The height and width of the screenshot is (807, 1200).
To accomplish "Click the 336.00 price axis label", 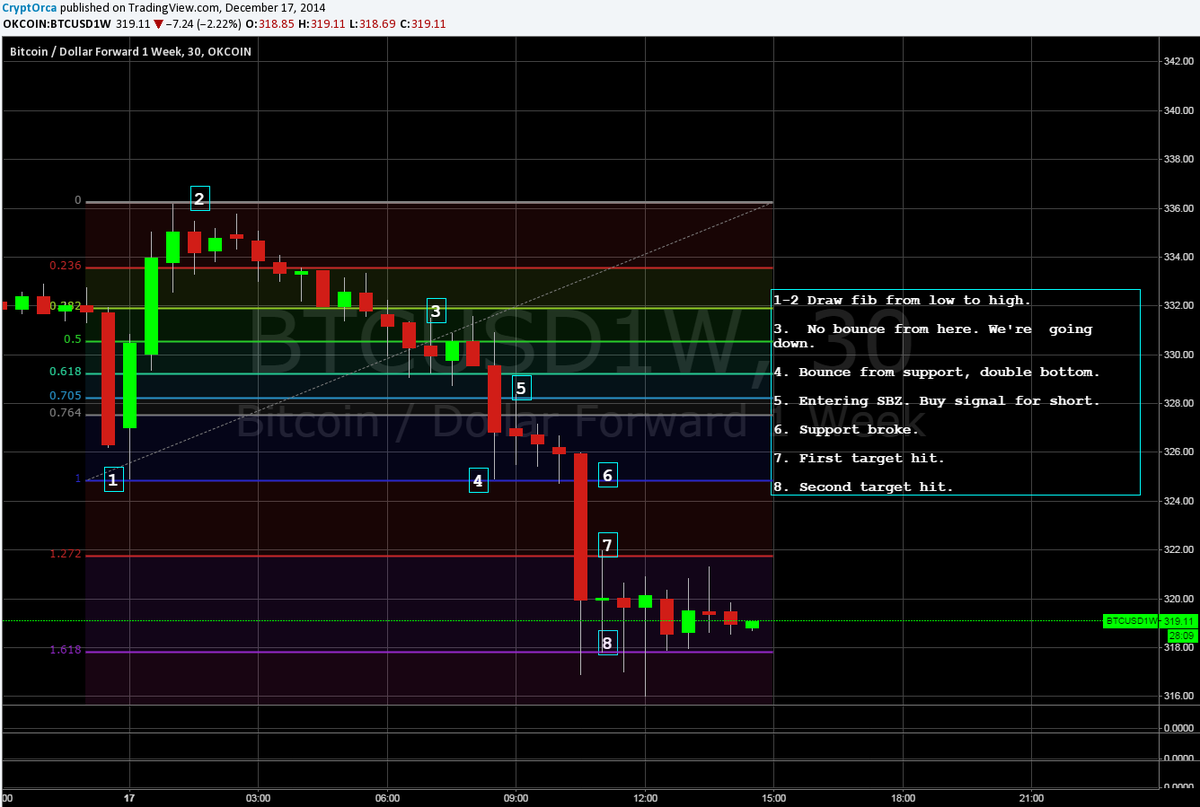I will [1177, 208].
